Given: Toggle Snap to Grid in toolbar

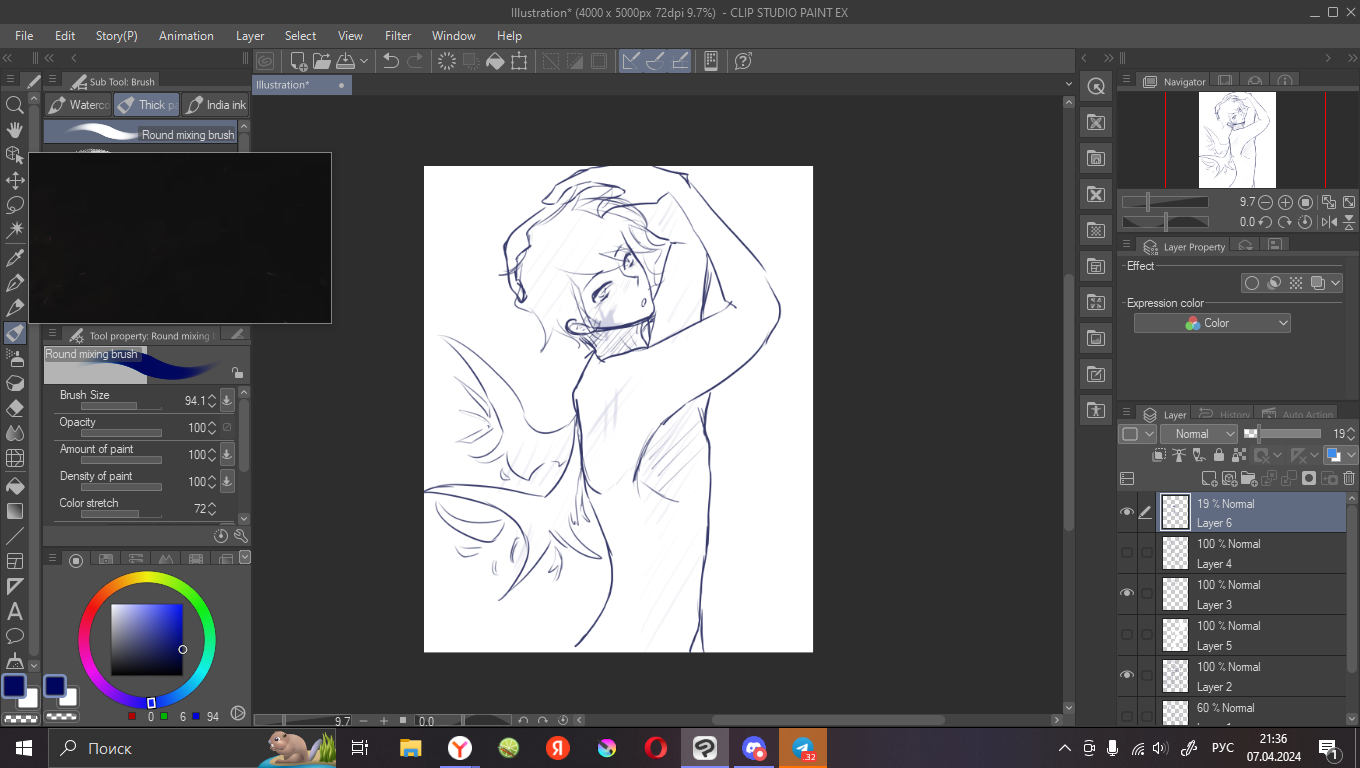Looking at the screenshot, I should coord(681,61).
